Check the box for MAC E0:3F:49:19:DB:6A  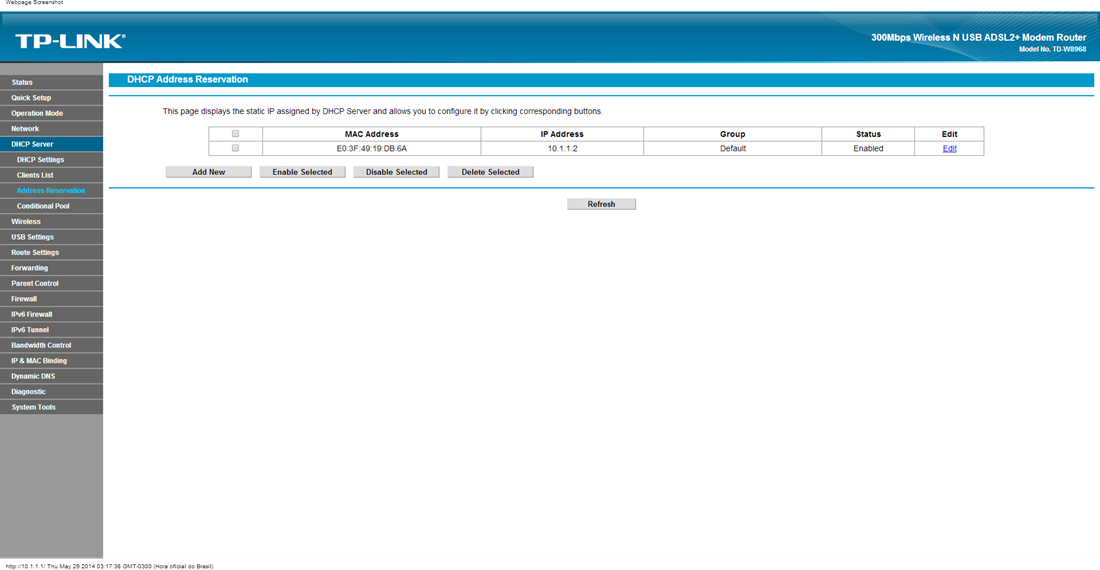(235, 148)
